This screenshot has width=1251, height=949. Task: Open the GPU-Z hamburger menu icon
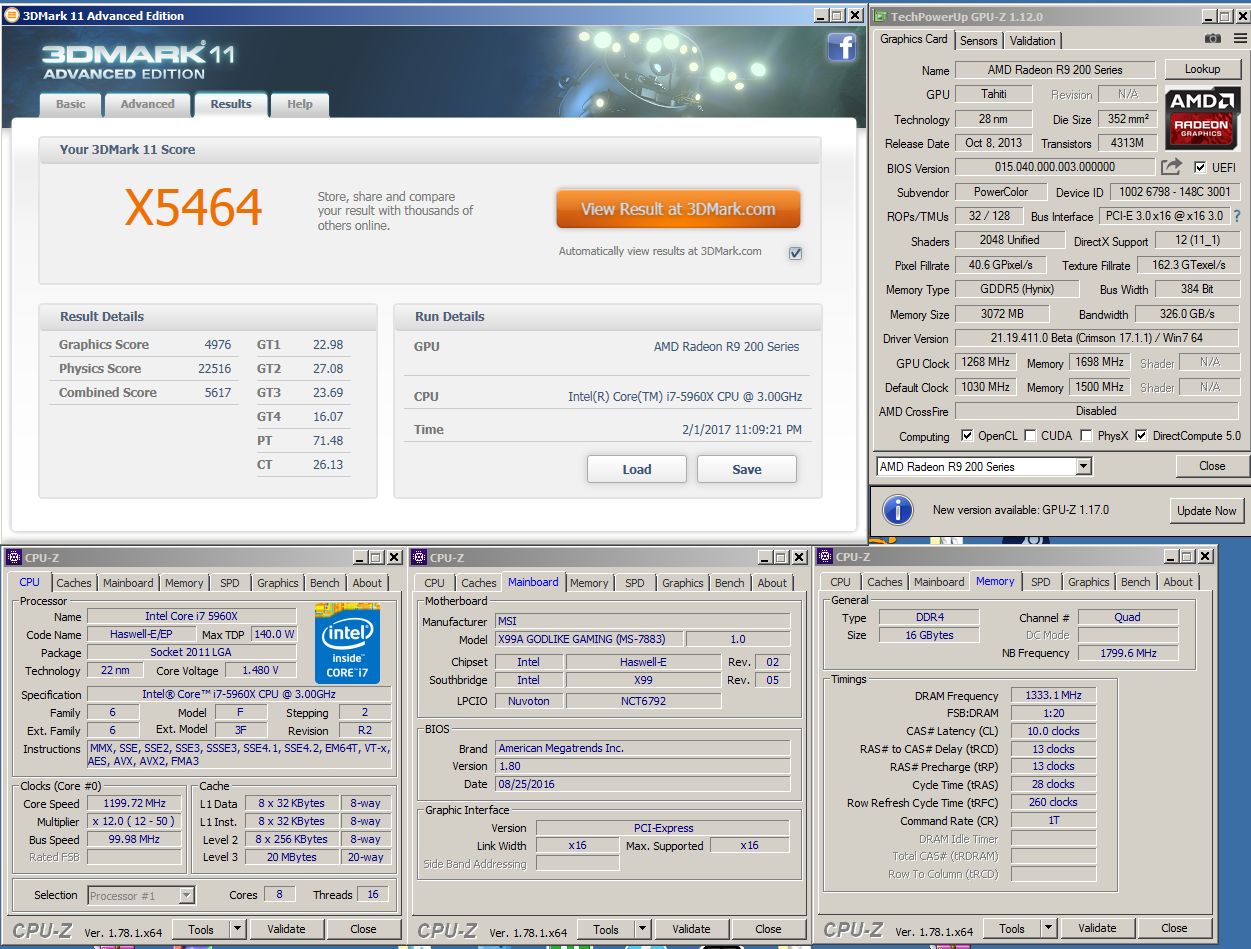(x=1240, y=39)
